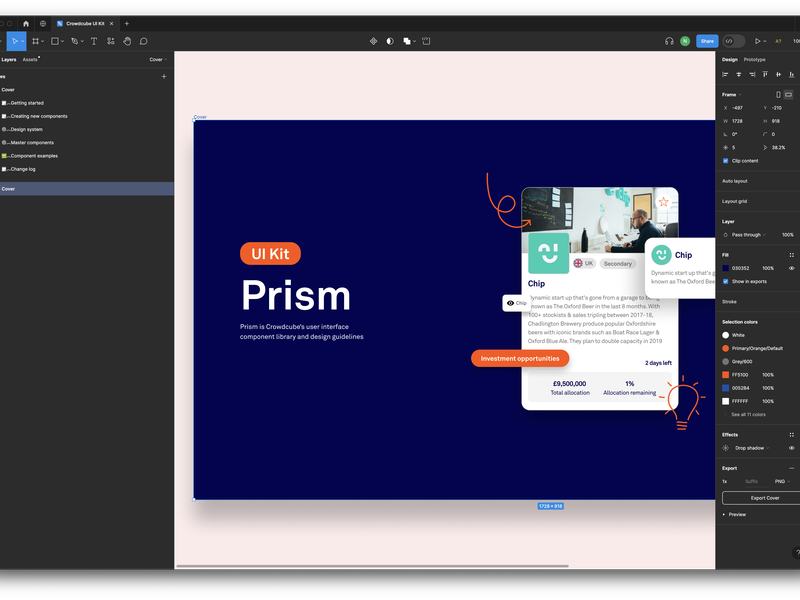
Task: Select the Frame tool
Action: (x=35, y=41)
